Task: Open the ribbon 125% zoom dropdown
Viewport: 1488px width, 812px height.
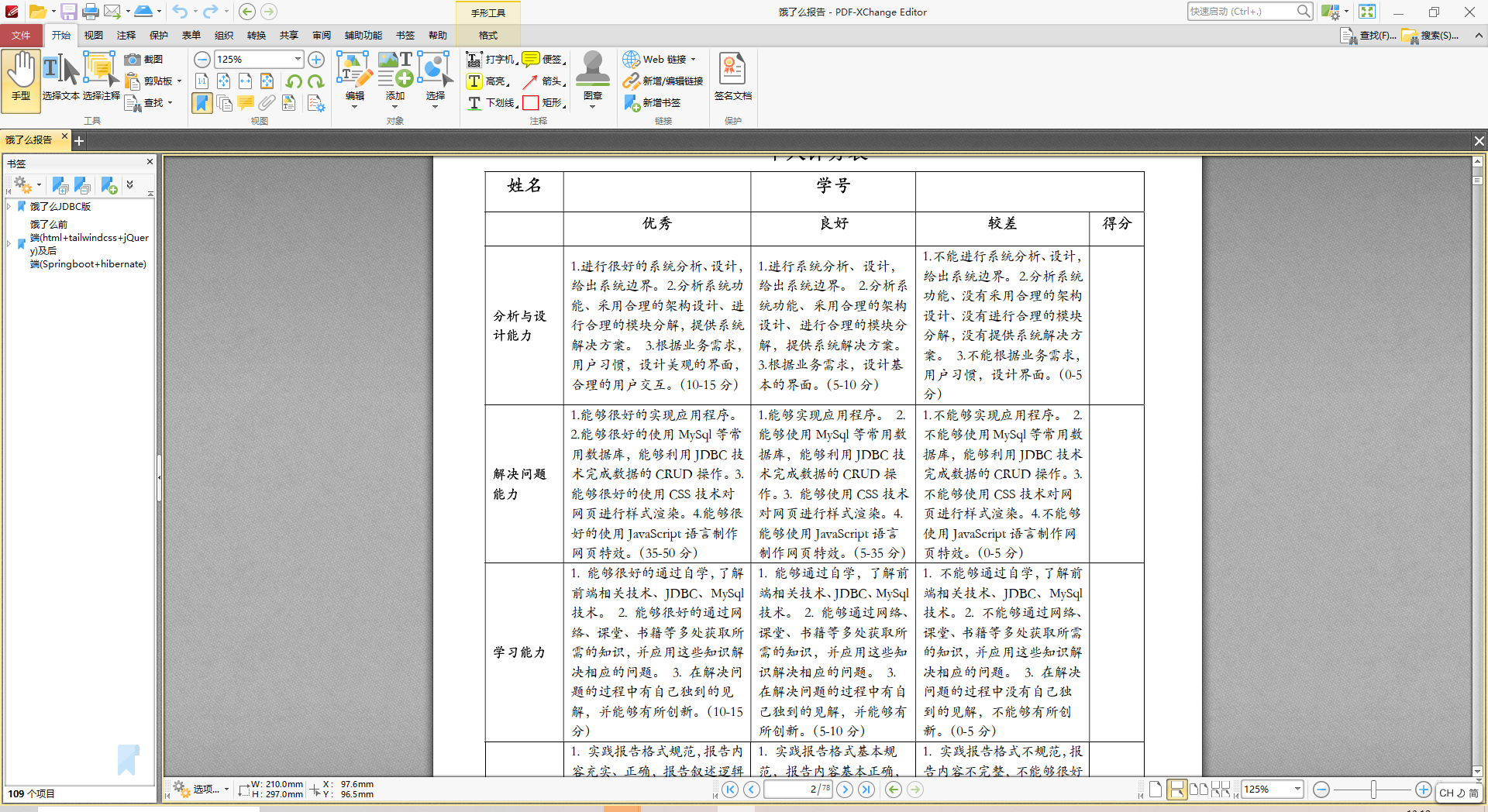Action: [x=297, y=59]
